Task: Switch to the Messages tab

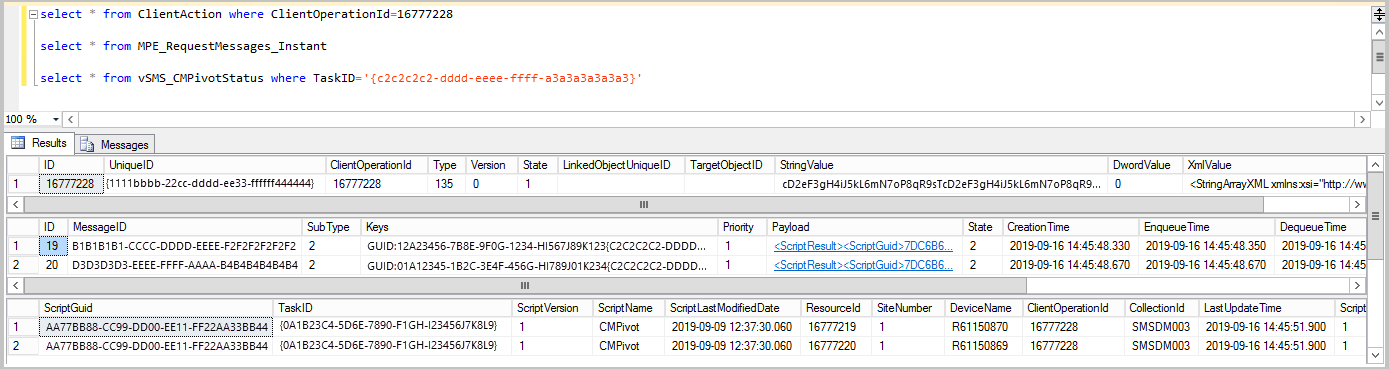Action: (115, 144)
